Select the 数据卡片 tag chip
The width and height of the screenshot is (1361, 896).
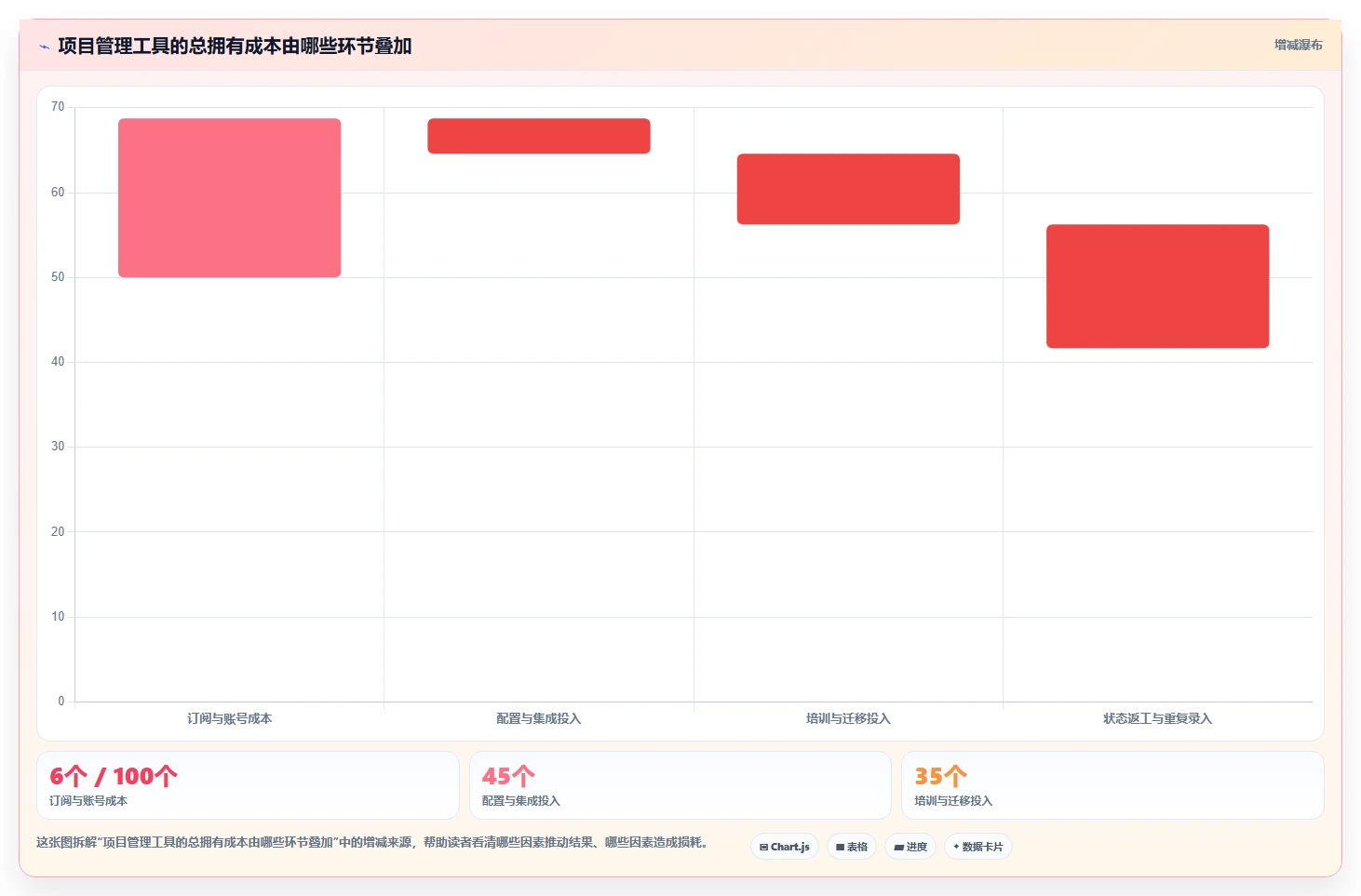coord(978,847)
